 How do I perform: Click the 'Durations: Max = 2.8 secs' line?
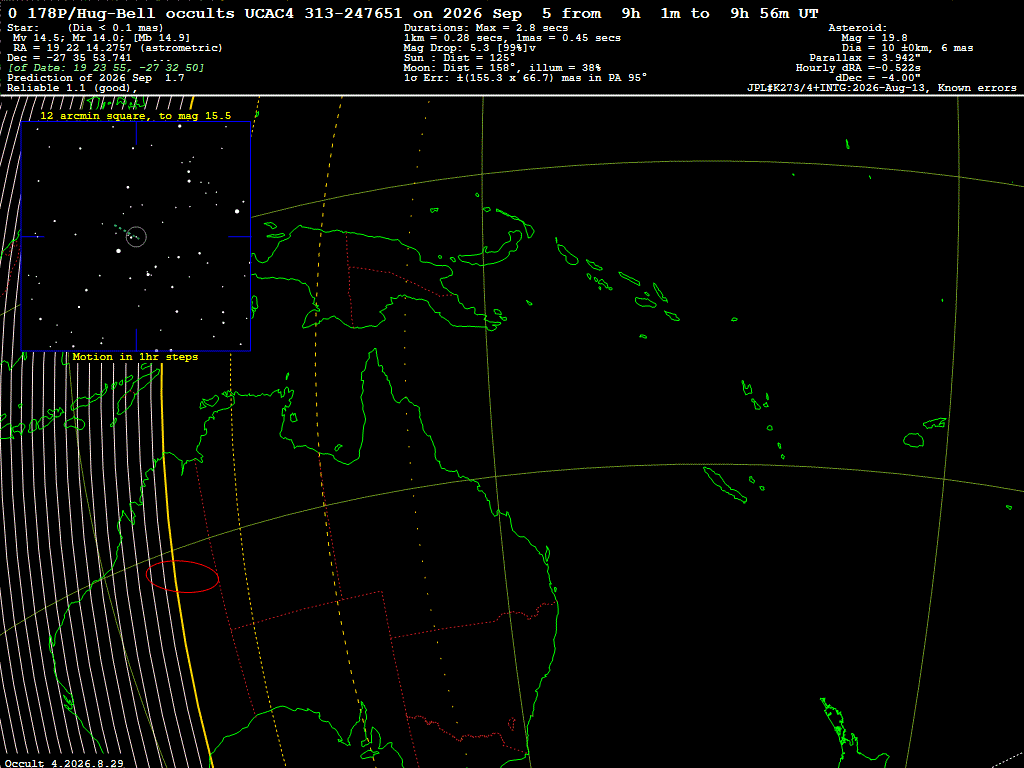pyautogui.click(x=486, y=28)
